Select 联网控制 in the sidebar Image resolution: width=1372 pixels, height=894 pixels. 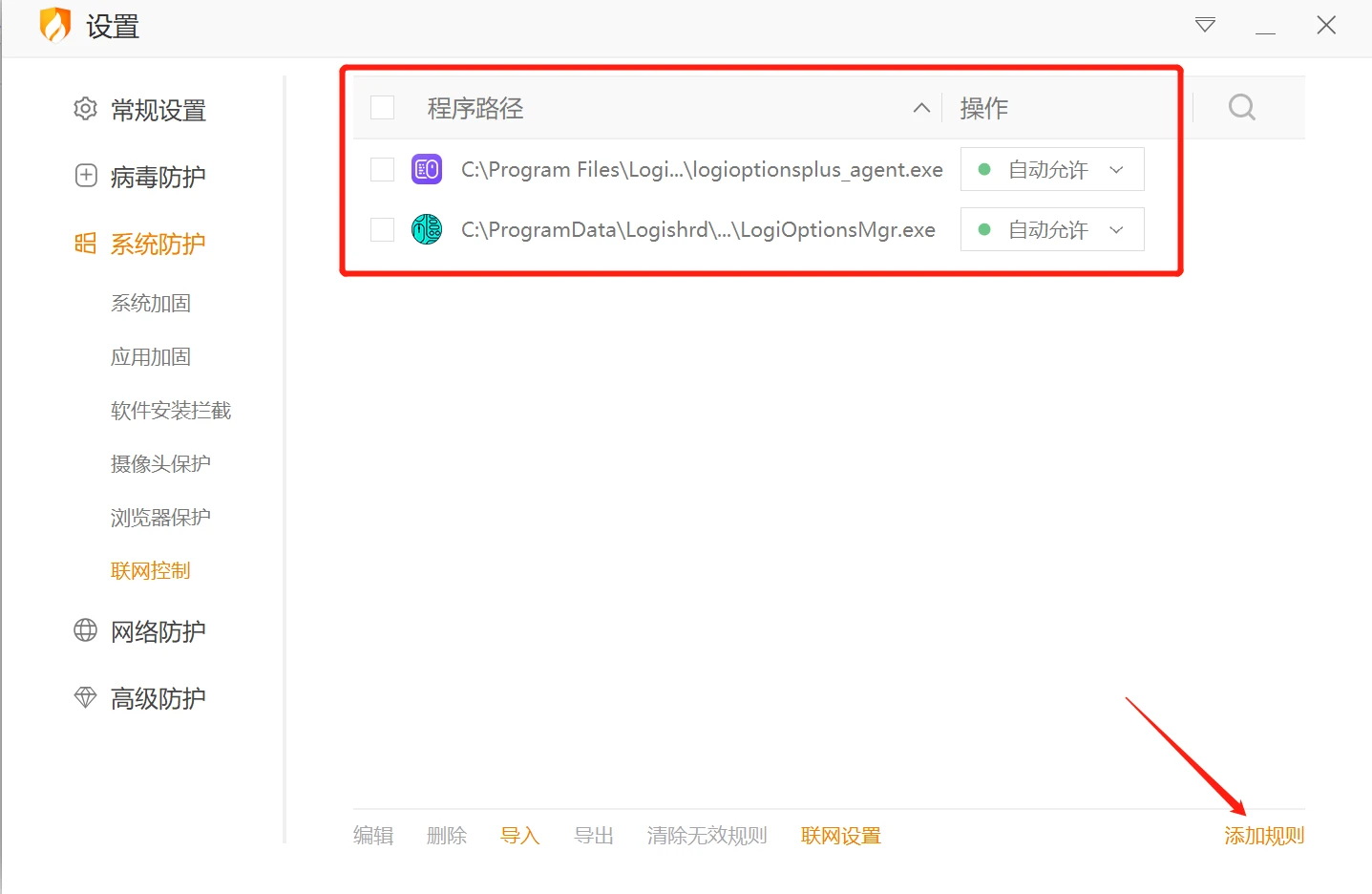pos(151,570)
